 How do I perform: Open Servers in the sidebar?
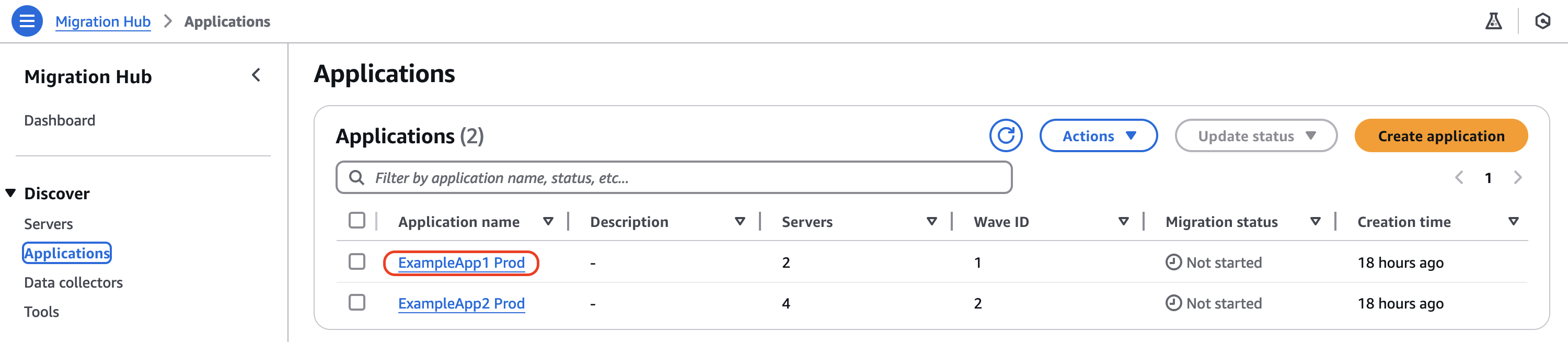click(48, 223)
